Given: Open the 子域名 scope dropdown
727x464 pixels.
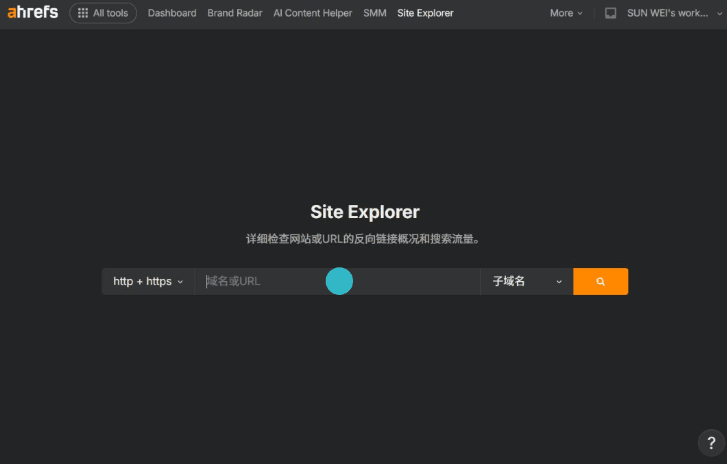Looking at the screenshot, I should [527, 282].
